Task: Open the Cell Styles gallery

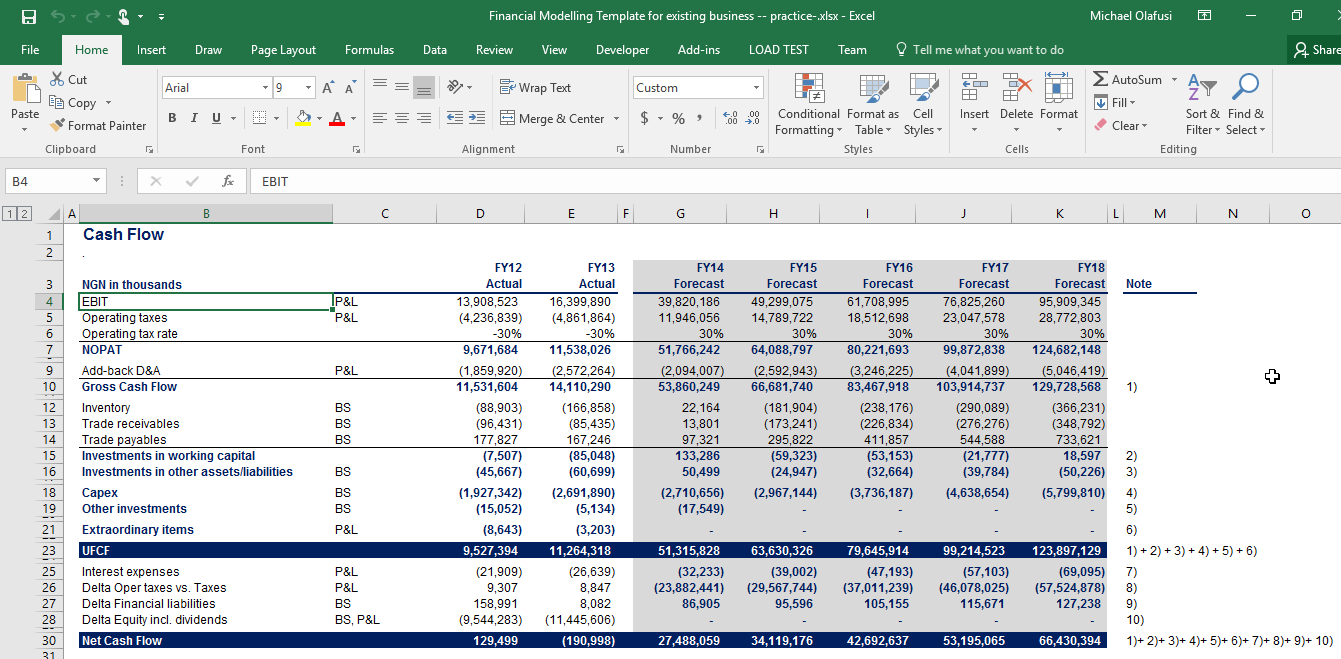Action: (x=922, y=105)
